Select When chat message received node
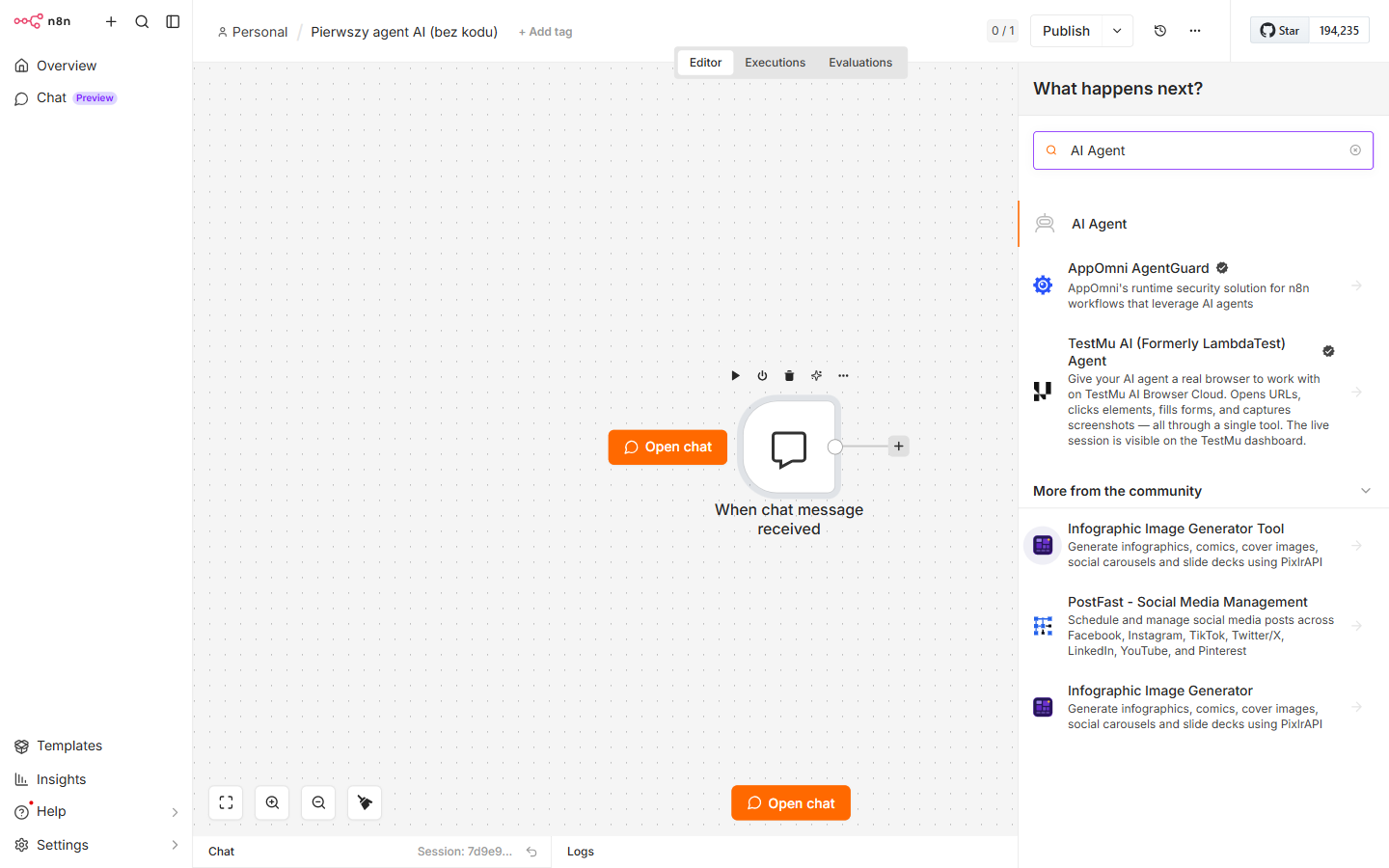1389x868 pixels. tap(789, 448)
